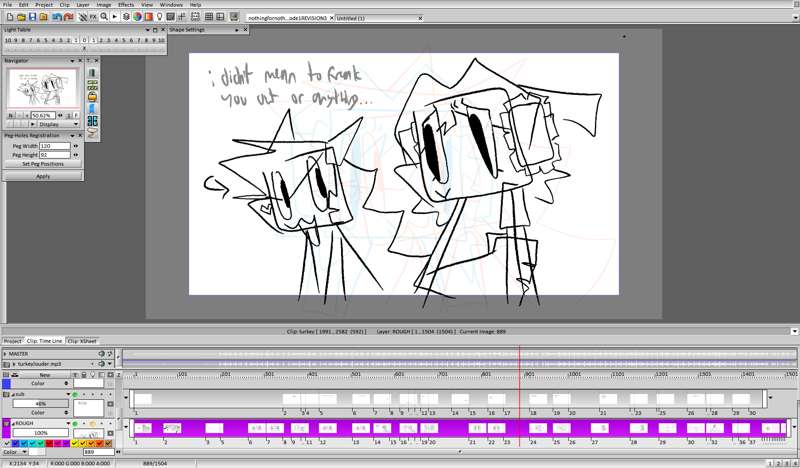Click the light bulb Light Table icon
This screenshot has width=800, height=468.
(160, 17)
